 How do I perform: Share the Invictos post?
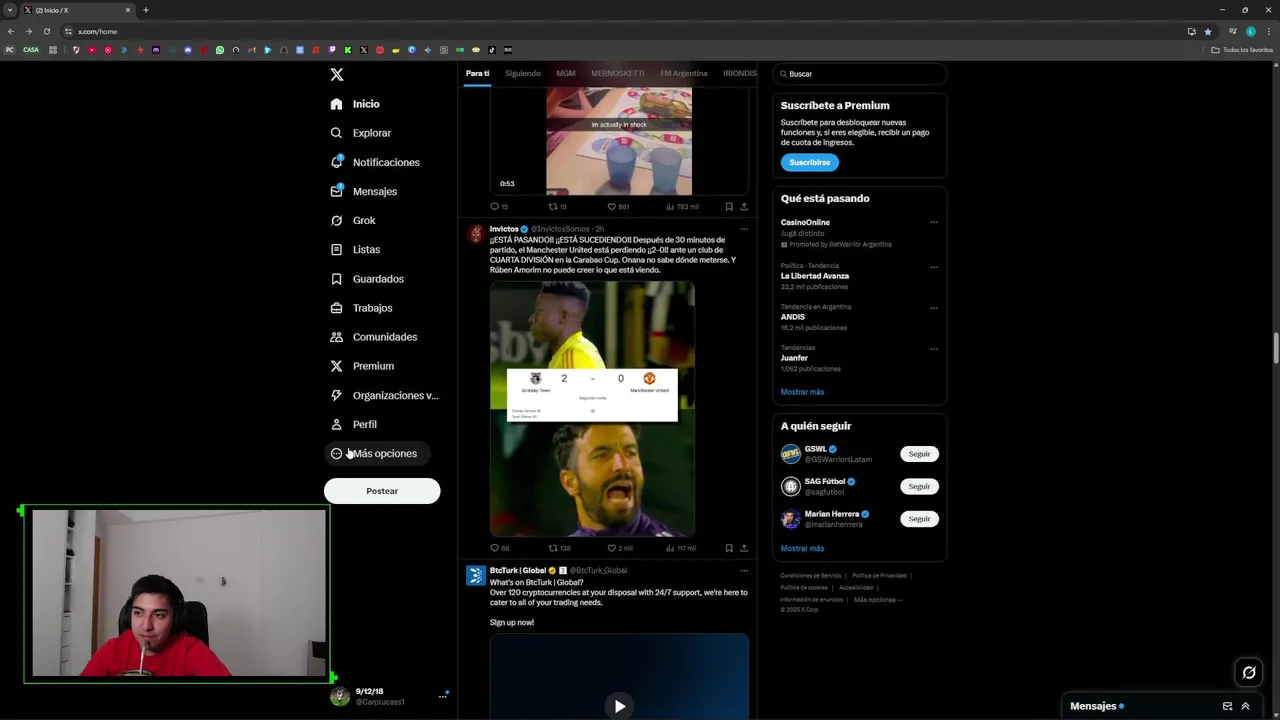pos(744,548)
